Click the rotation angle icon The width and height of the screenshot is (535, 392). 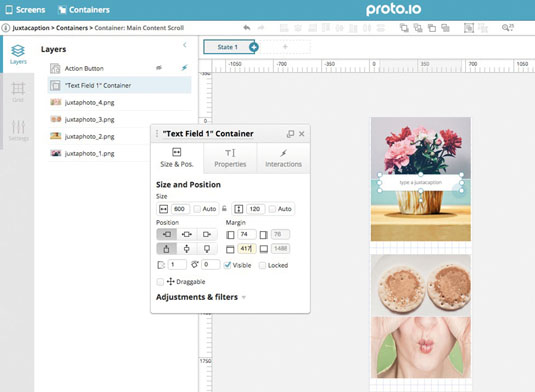194,264
